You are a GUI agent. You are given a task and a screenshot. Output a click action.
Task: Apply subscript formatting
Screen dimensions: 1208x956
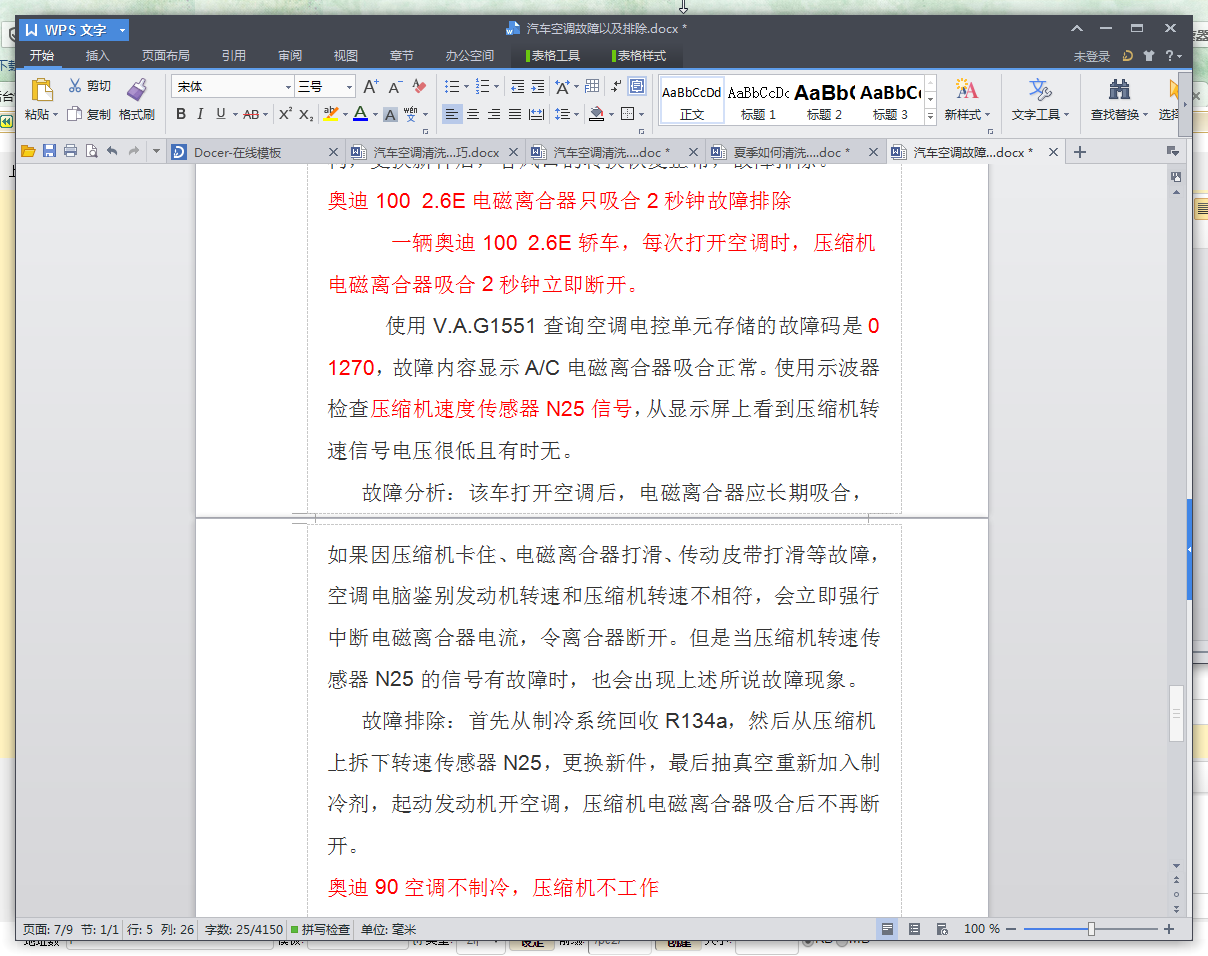(307, 114)
